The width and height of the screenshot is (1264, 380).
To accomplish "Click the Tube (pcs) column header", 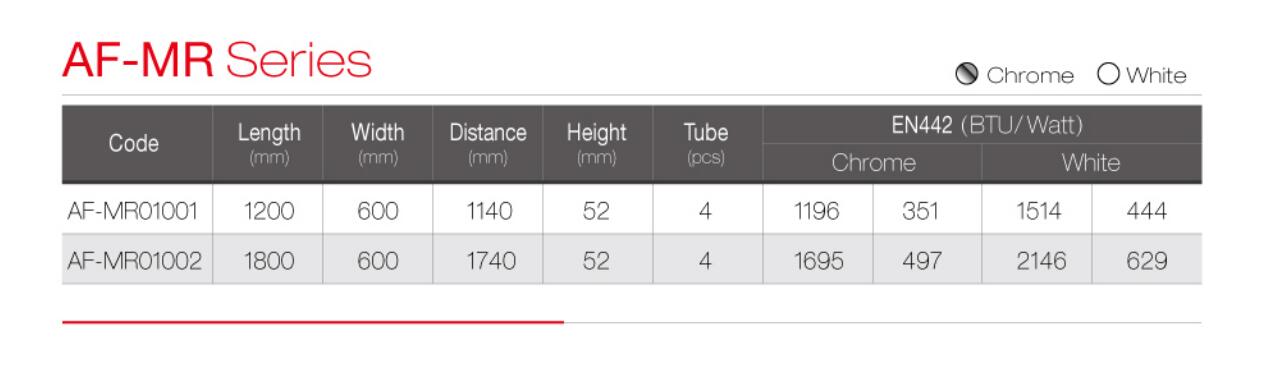I will point(708,142).
